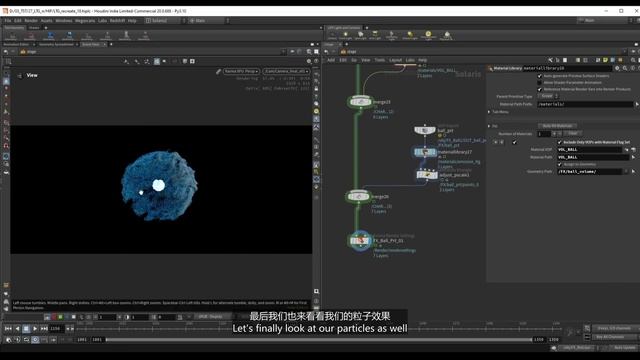
Task: Switch to the Geometry Spreadsheet tab
Action: point(56,44)
